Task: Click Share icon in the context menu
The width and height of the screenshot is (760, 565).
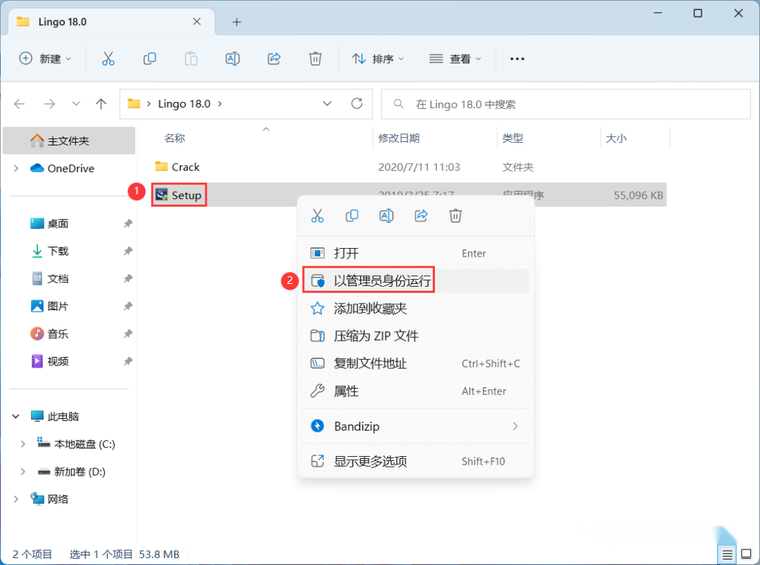Action: point(421,216)
